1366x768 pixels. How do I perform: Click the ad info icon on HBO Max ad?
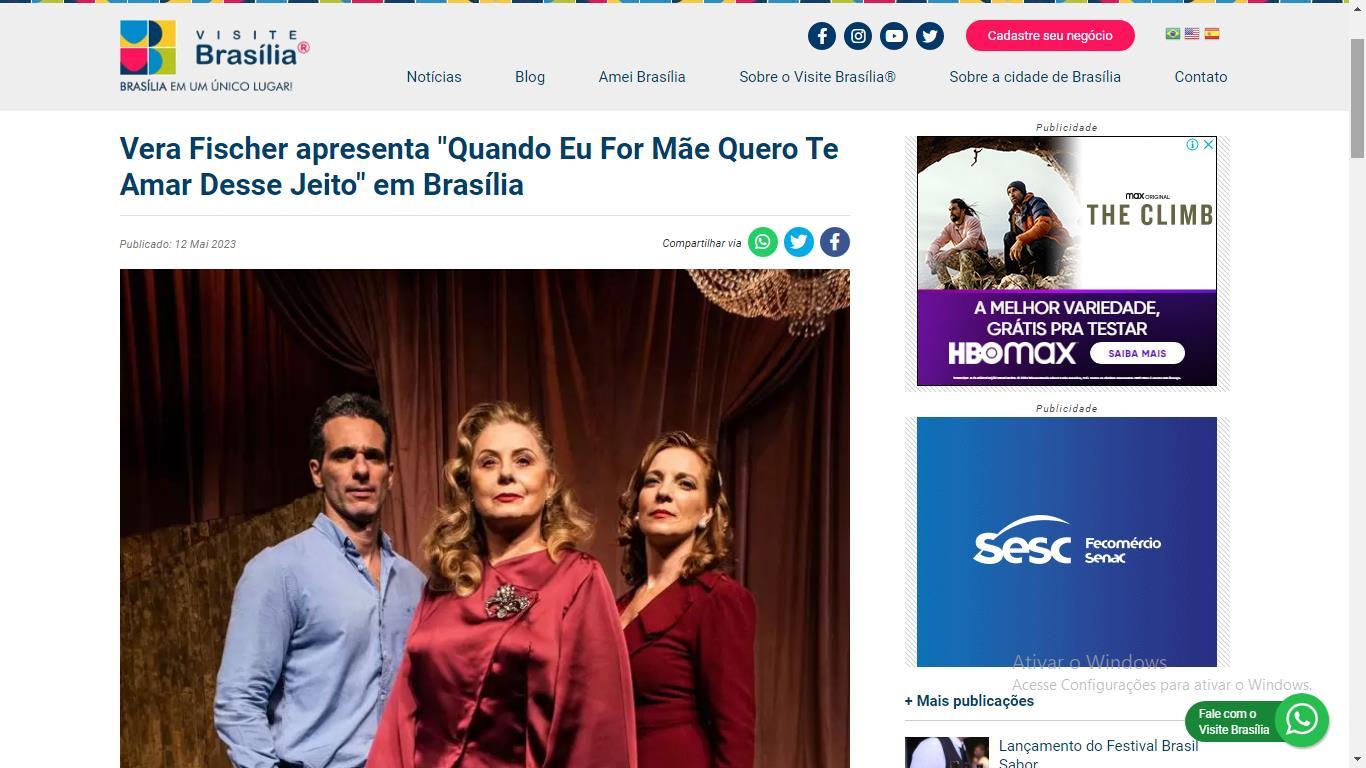click(1192, 145)
